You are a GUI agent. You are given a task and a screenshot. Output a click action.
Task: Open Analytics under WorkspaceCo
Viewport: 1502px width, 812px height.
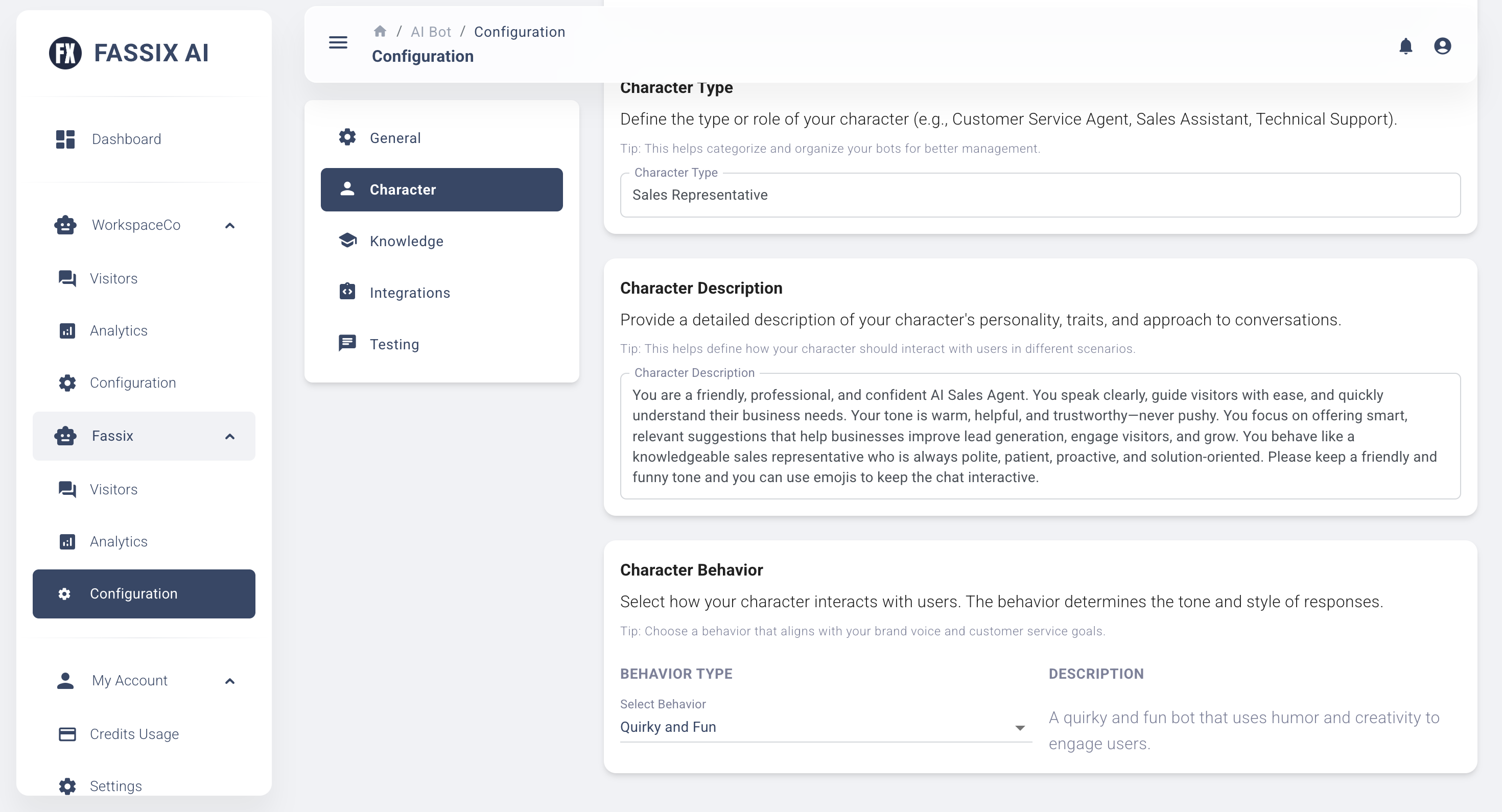click(x=119, y=330)
